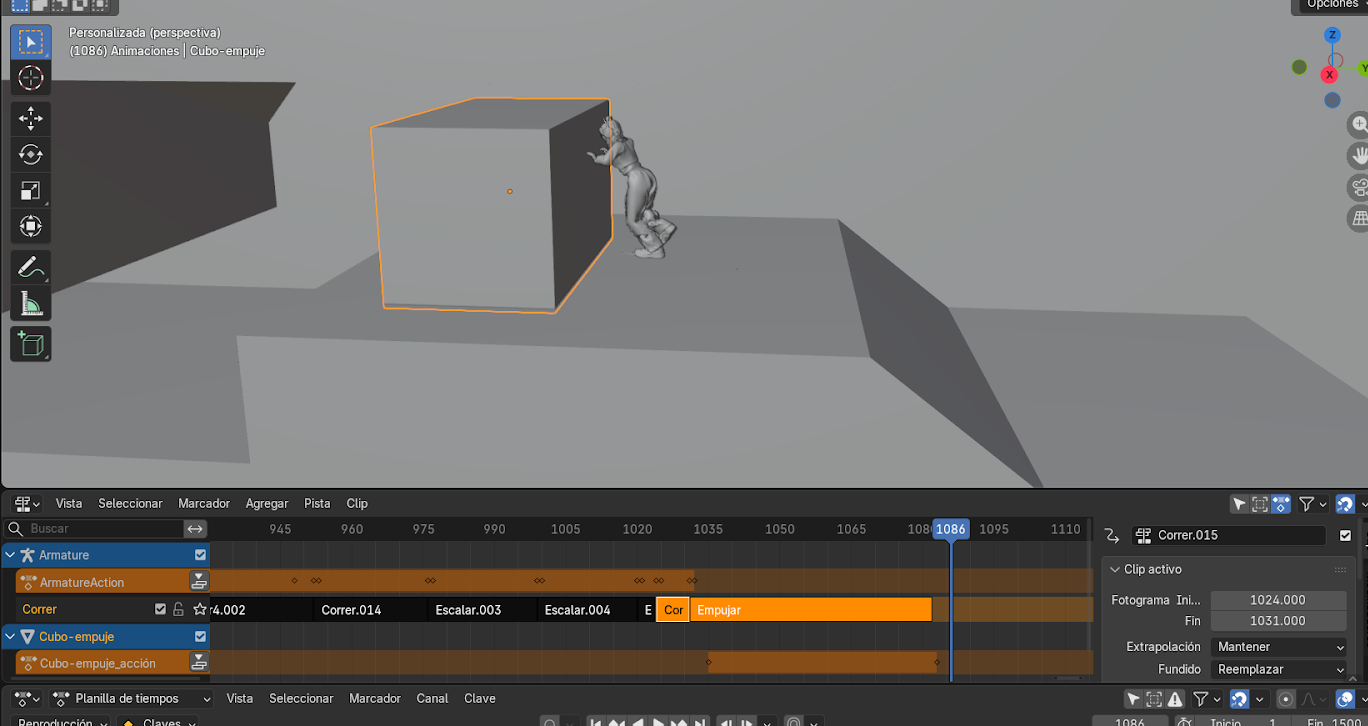Viewport: 1368px width, 726px height.
Task: Open the Agregar menu in NLA editor
Action: pyautogui.click(x=266, y=503)
